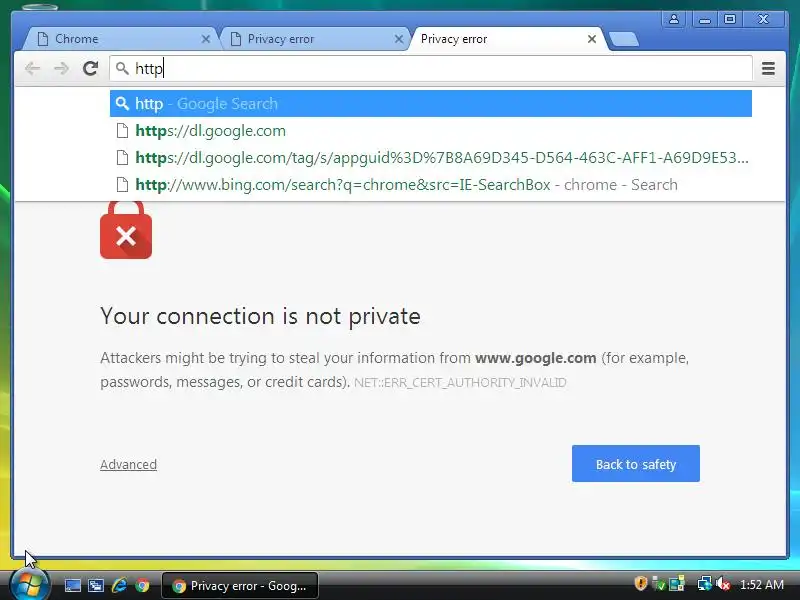Launch Internet Explorer from quick launch

click(x=119, y=585)
